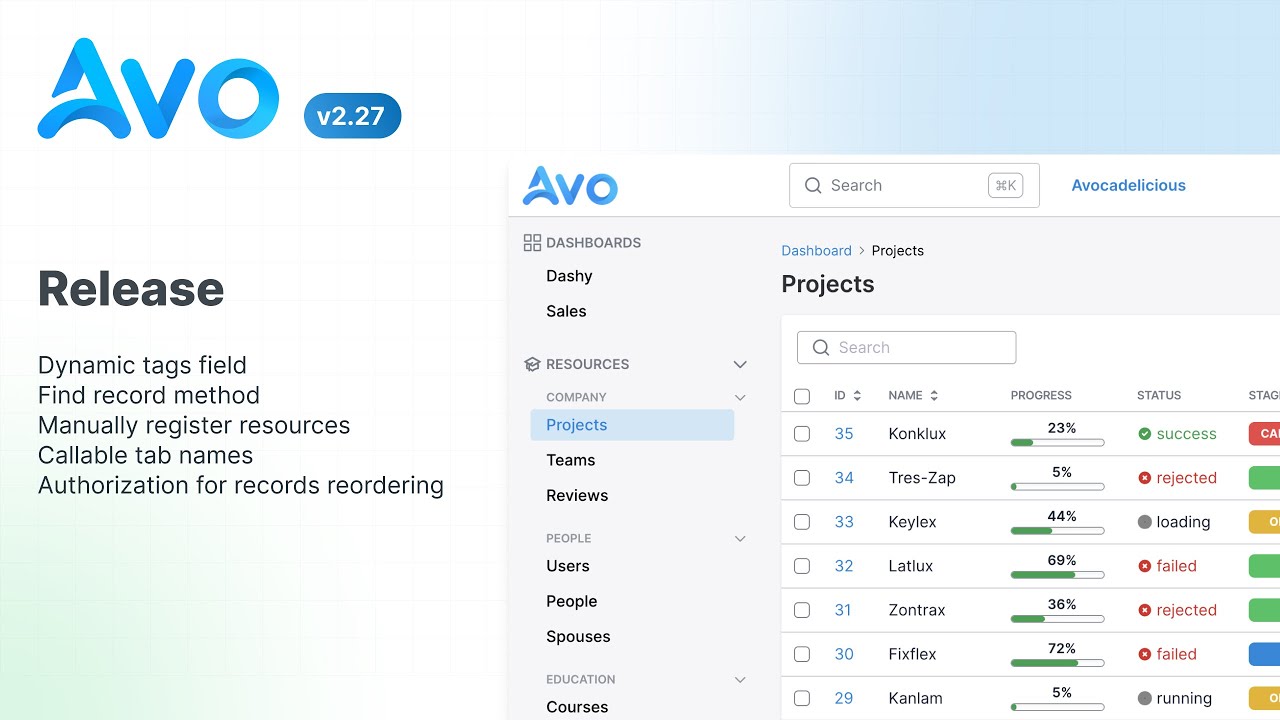Viewport: 1280px width, 720px height.
Task: Click the Dashboards grid icon
Action: point(532,242)
